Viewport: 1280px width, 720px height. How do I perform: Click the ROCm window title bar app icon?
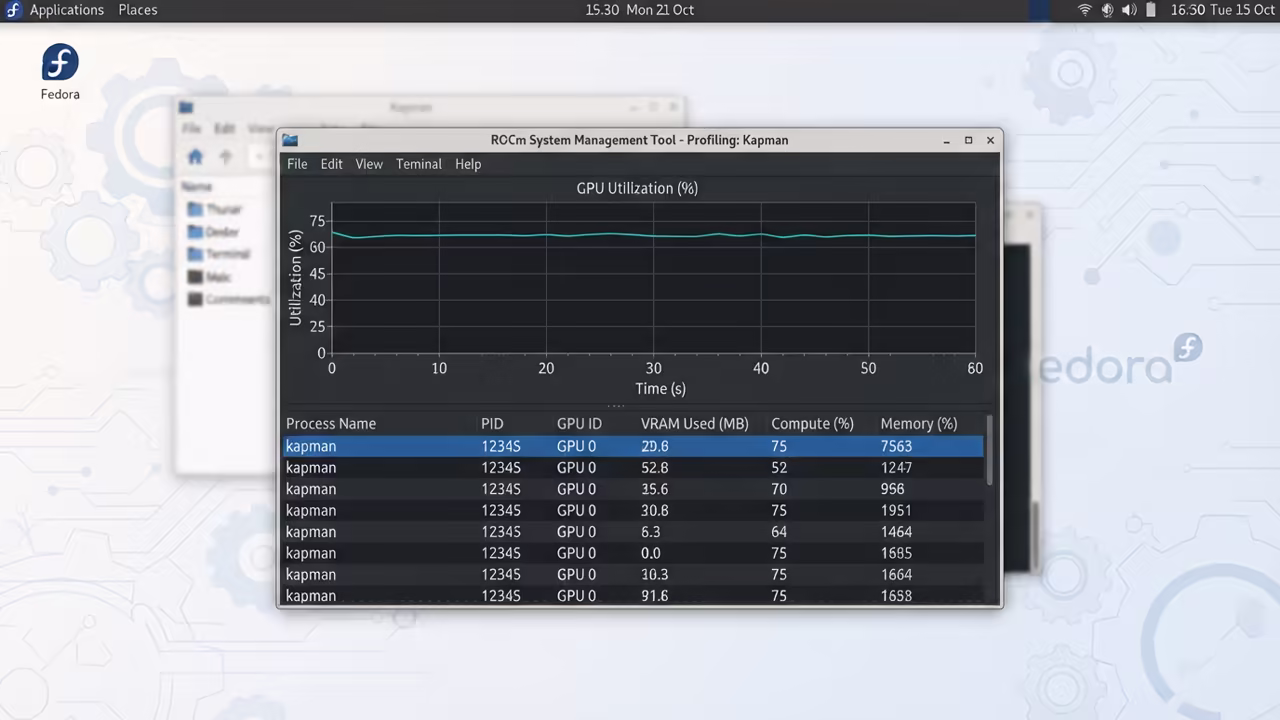tap(290, 140)
